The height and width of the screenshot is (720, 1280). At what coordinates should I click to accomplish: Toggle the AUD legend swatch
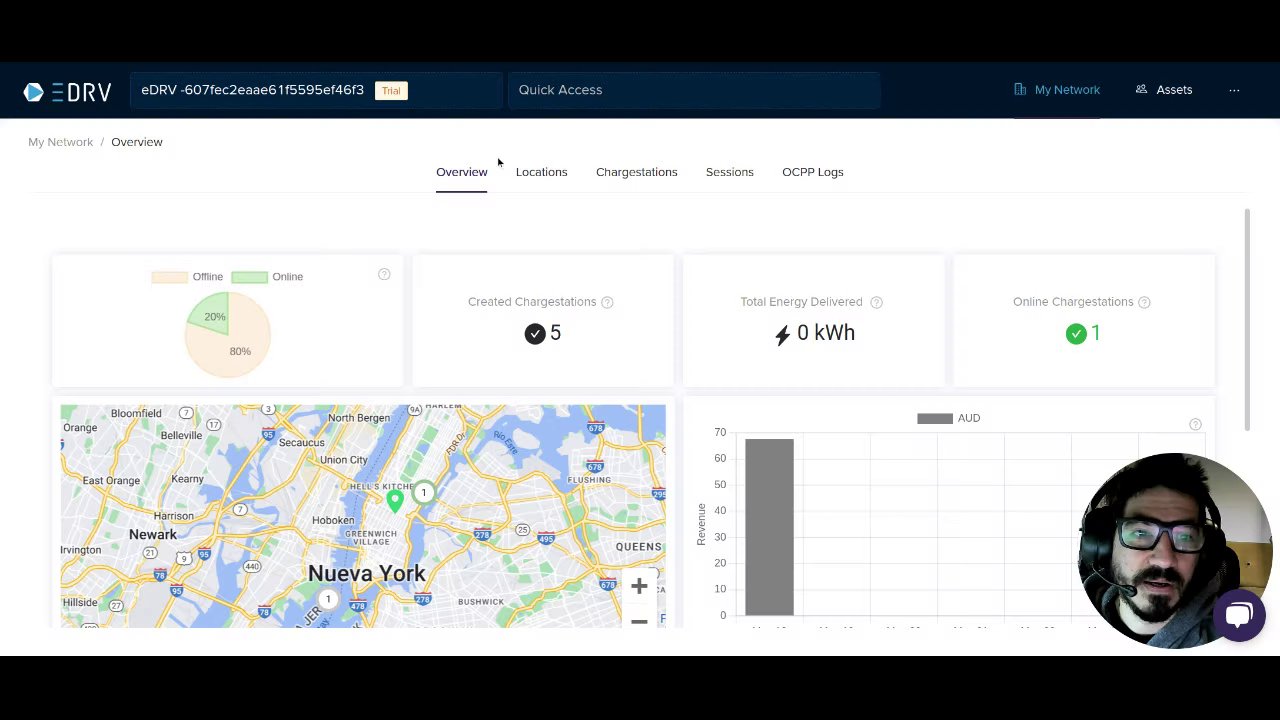tap(935, 418)
